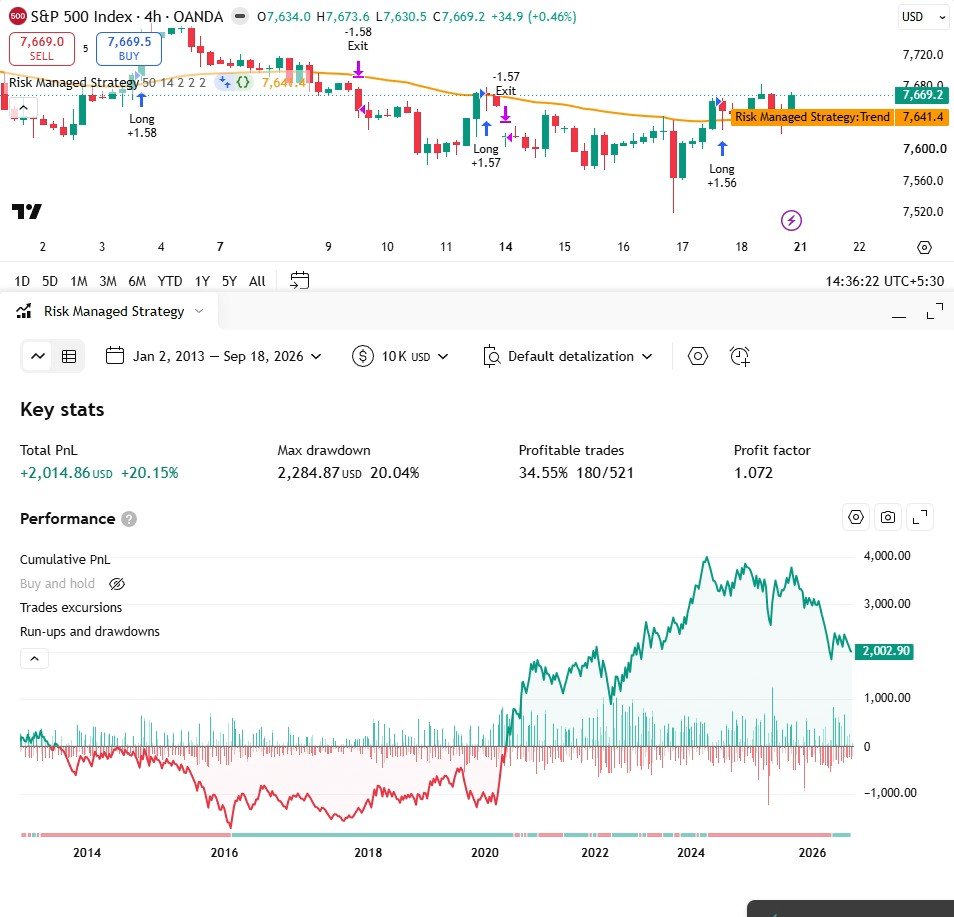Click the 14:36:22 UTC+5:30 timezone
This screenshot has height=917, width=954.
(x=884, y=281)
